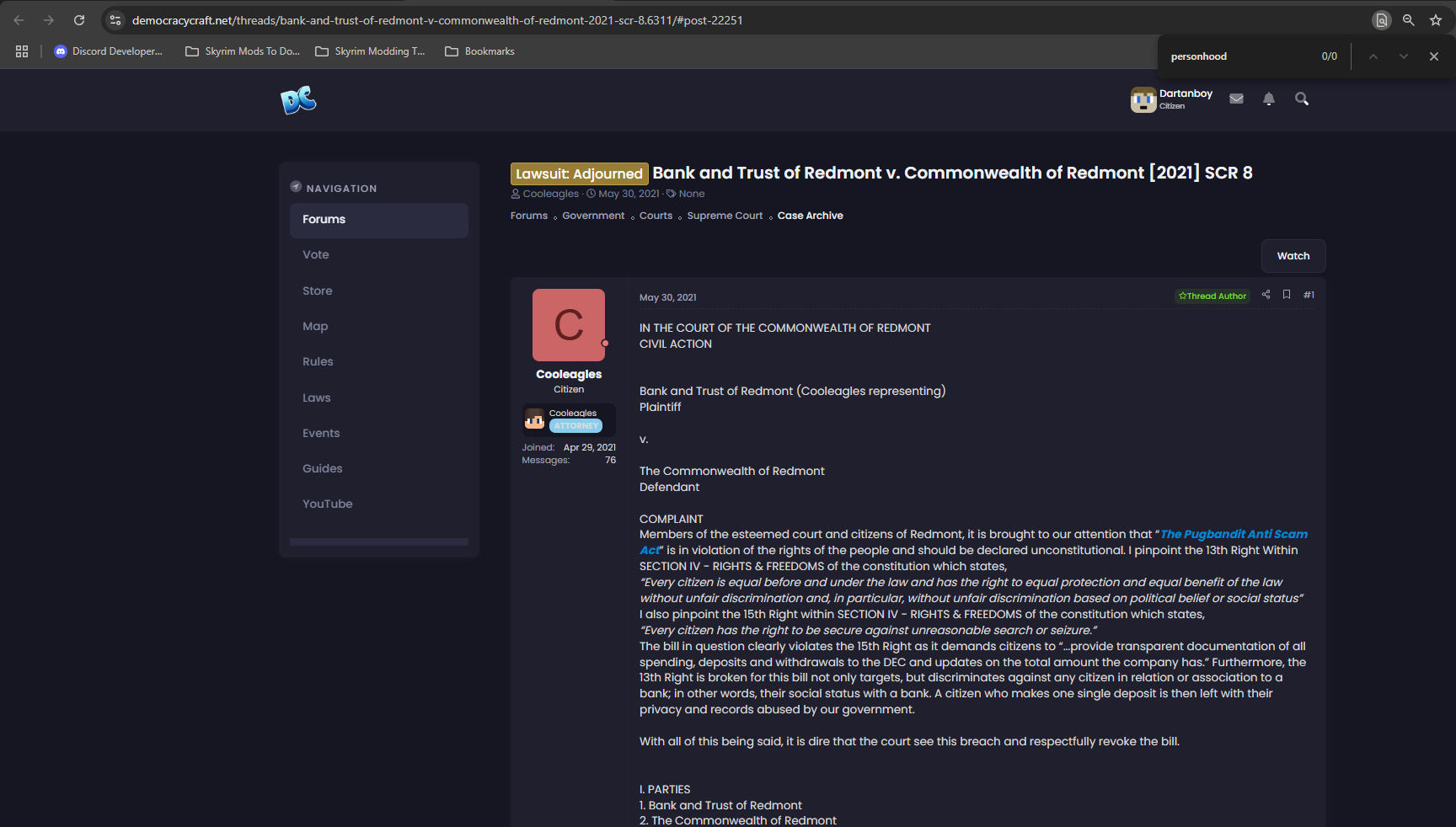
Task: Open the Skyrim Mods To Do bookmarks folder
Action: point(243,51)
